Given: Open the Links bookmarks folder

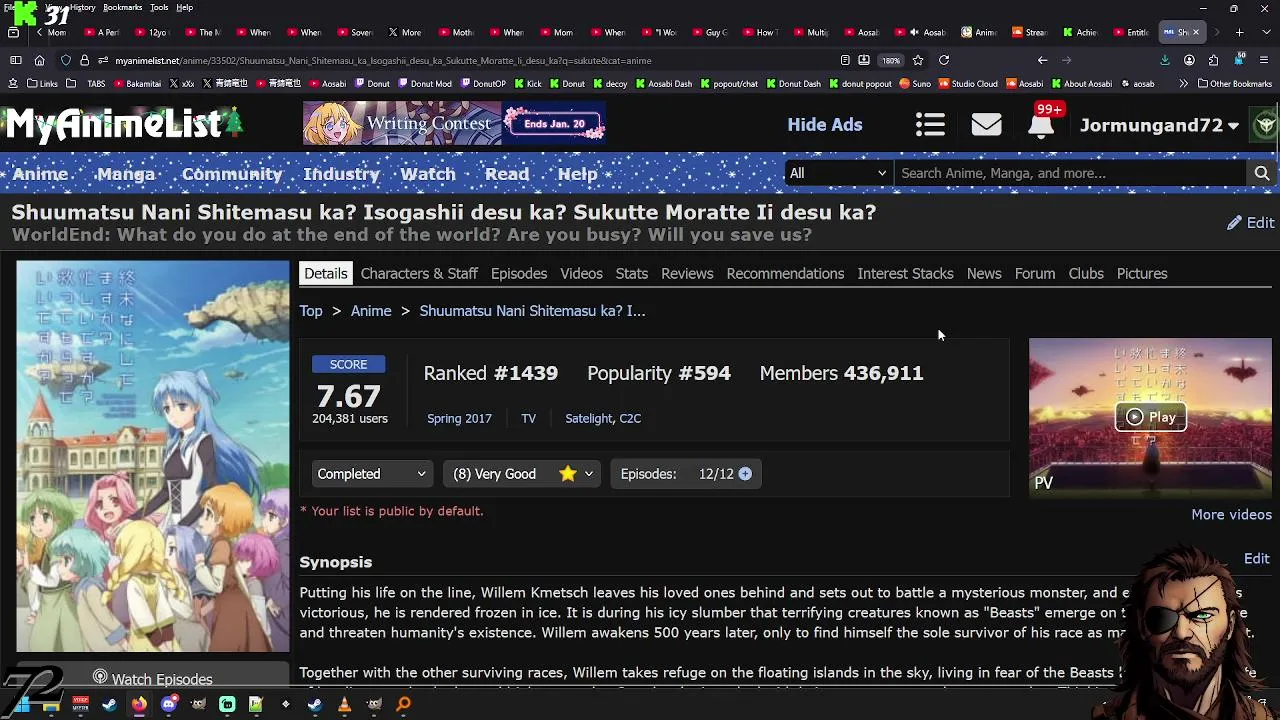Looking at the screenshot, I should 42,84.
